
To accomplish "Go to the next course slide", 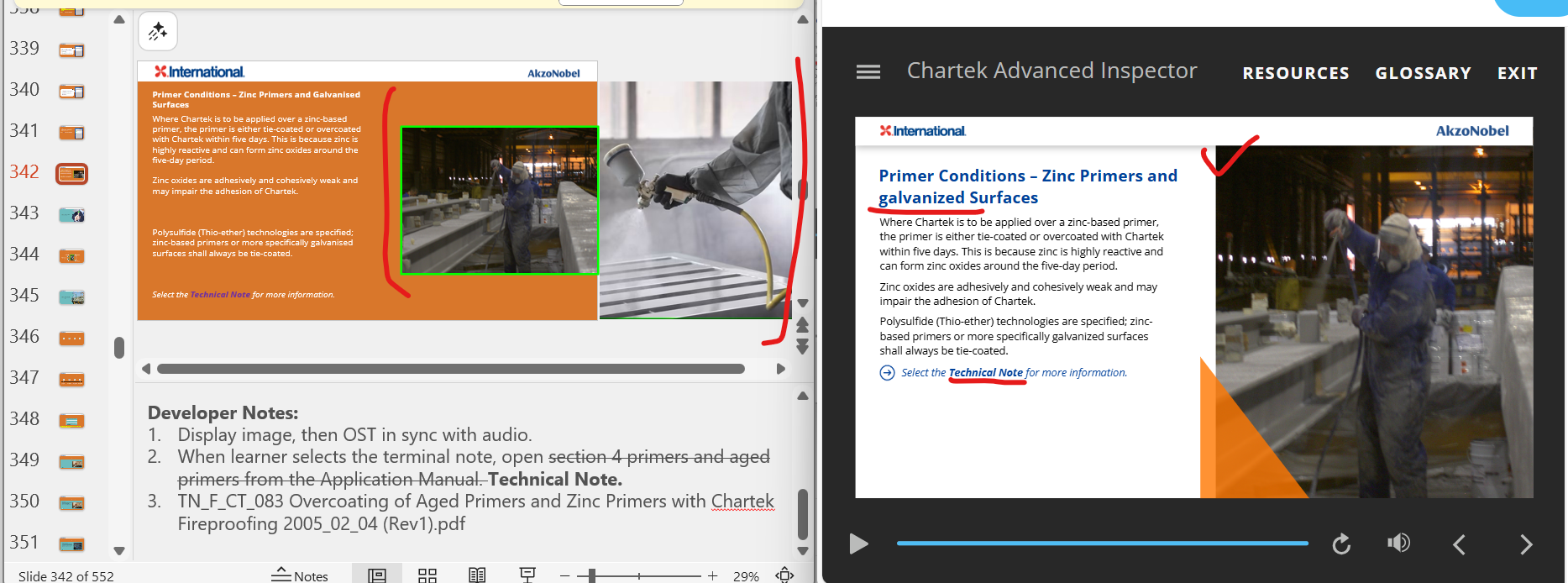I will [1525, 544].
